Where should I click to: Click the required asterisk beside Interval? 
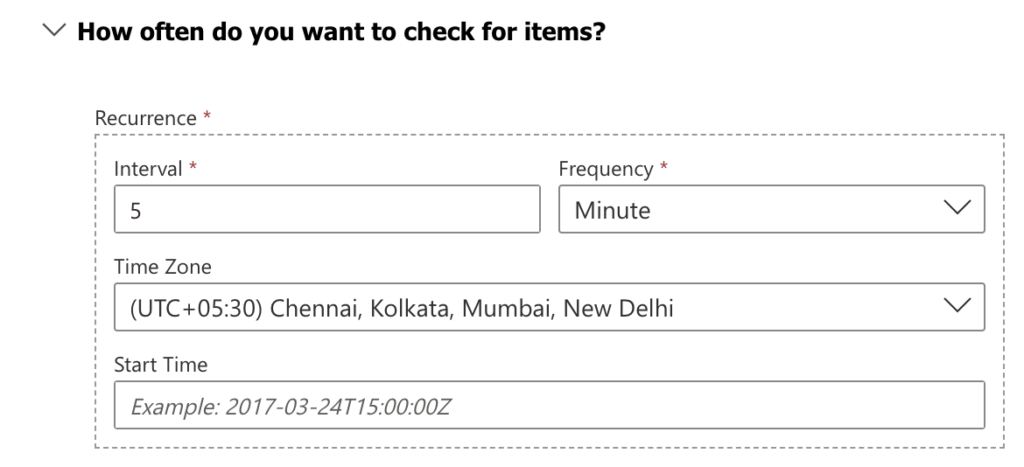193,166
